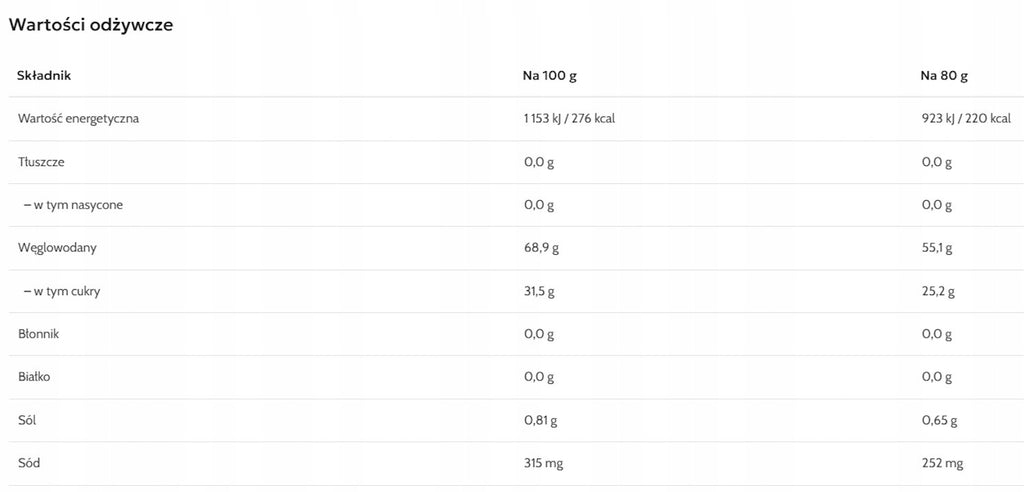Click the '– w tym nasycone' row label
Viewport: 1024px width, 492px height.
point(73,205)
